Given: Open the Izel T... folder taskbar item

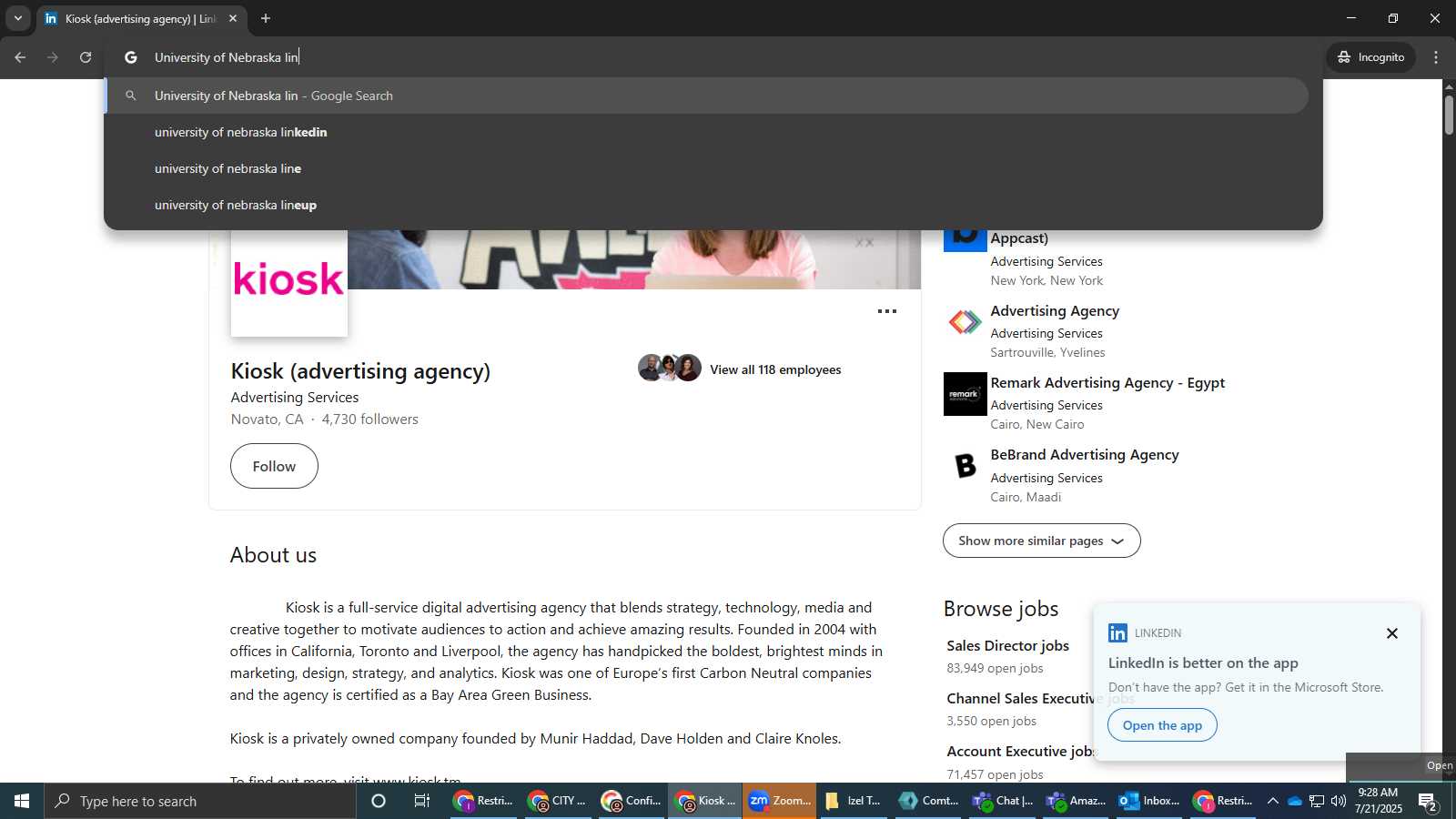Looking at the screenshot, I should [x=853, y=801].
